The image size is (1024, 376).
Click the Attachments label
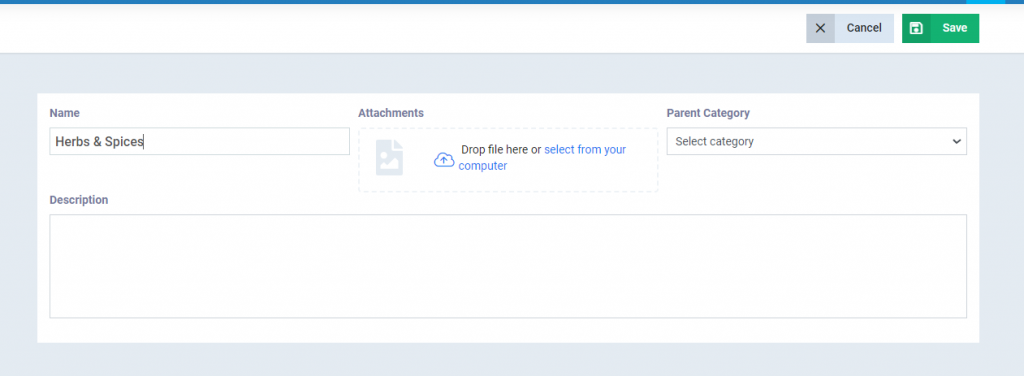coord(391,113)
